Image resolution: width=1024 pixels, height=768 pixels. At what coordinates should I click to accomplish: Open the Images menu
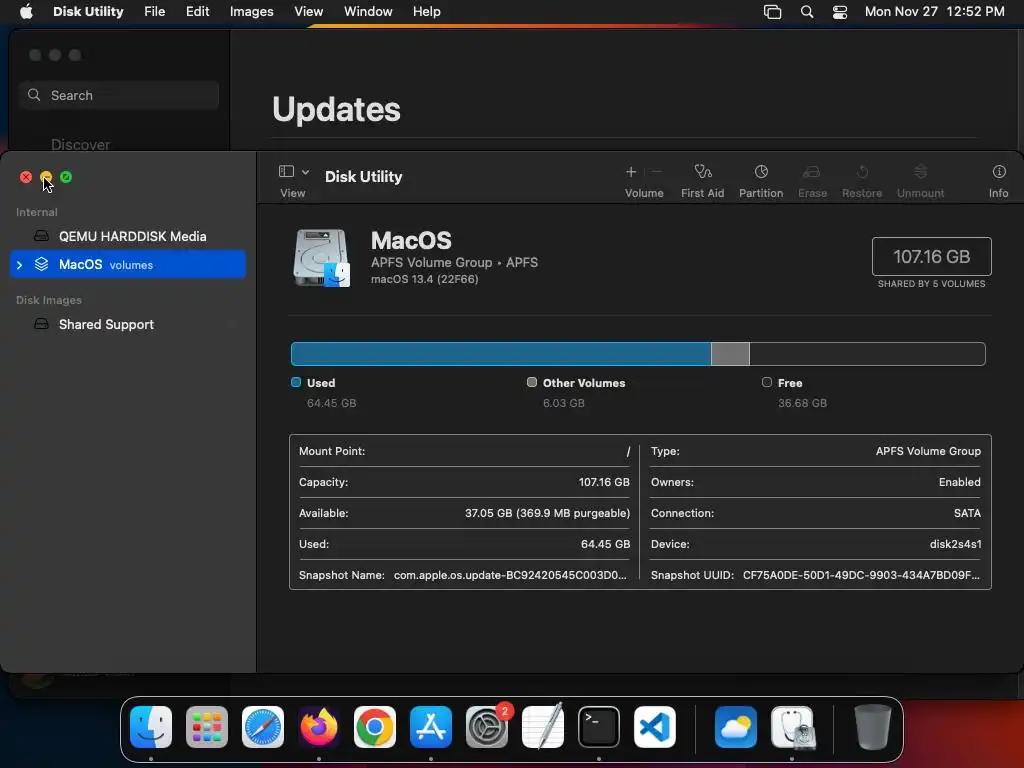(x=251, y=12)
